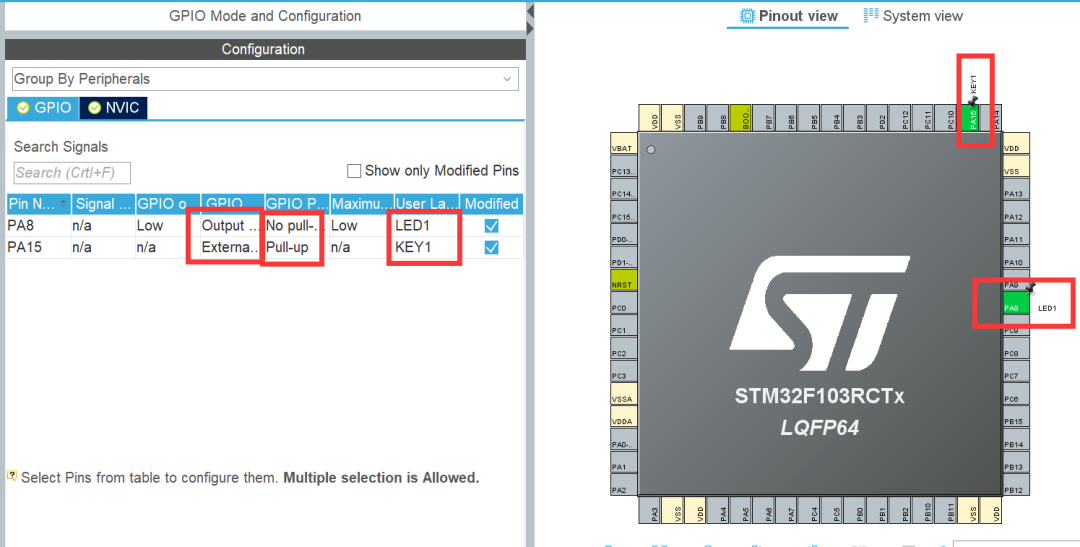Click the Modified column header

[491, 204]
